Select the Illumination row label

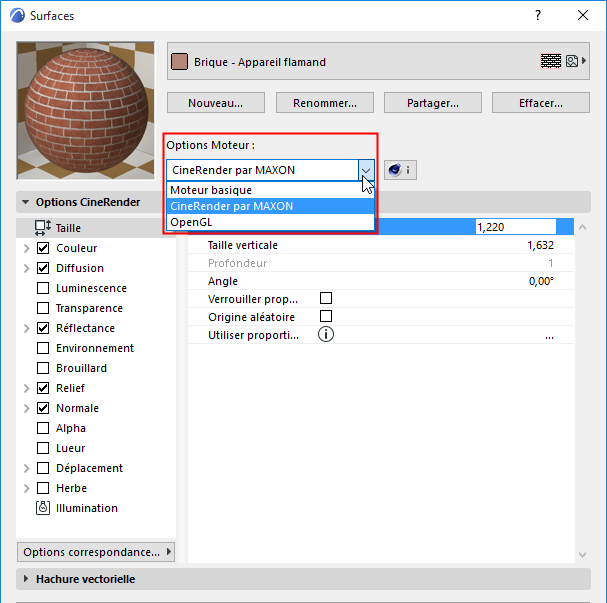[x=87, y=508]
